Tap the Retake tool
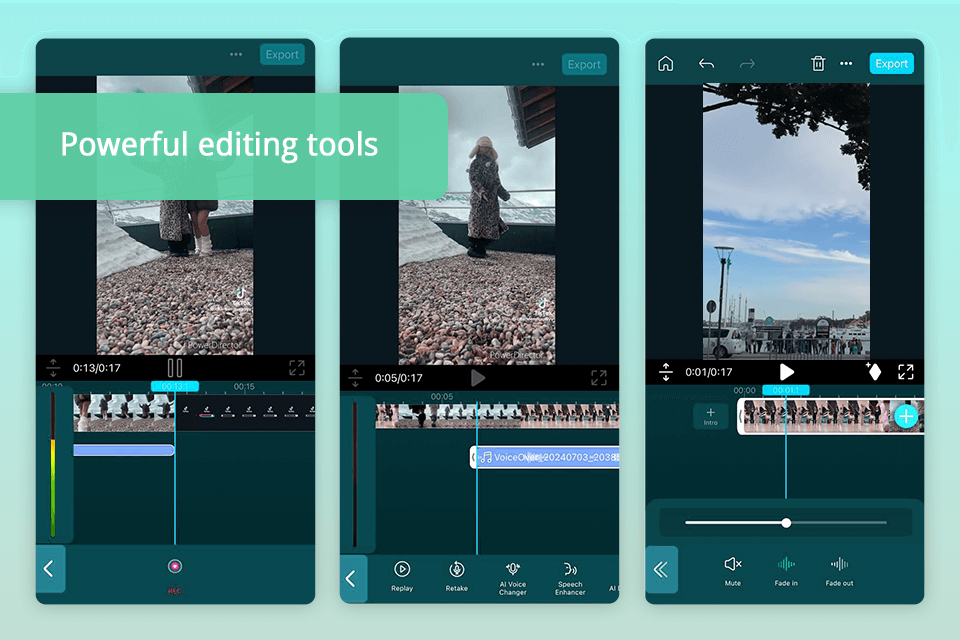 (x=456, y=576)
